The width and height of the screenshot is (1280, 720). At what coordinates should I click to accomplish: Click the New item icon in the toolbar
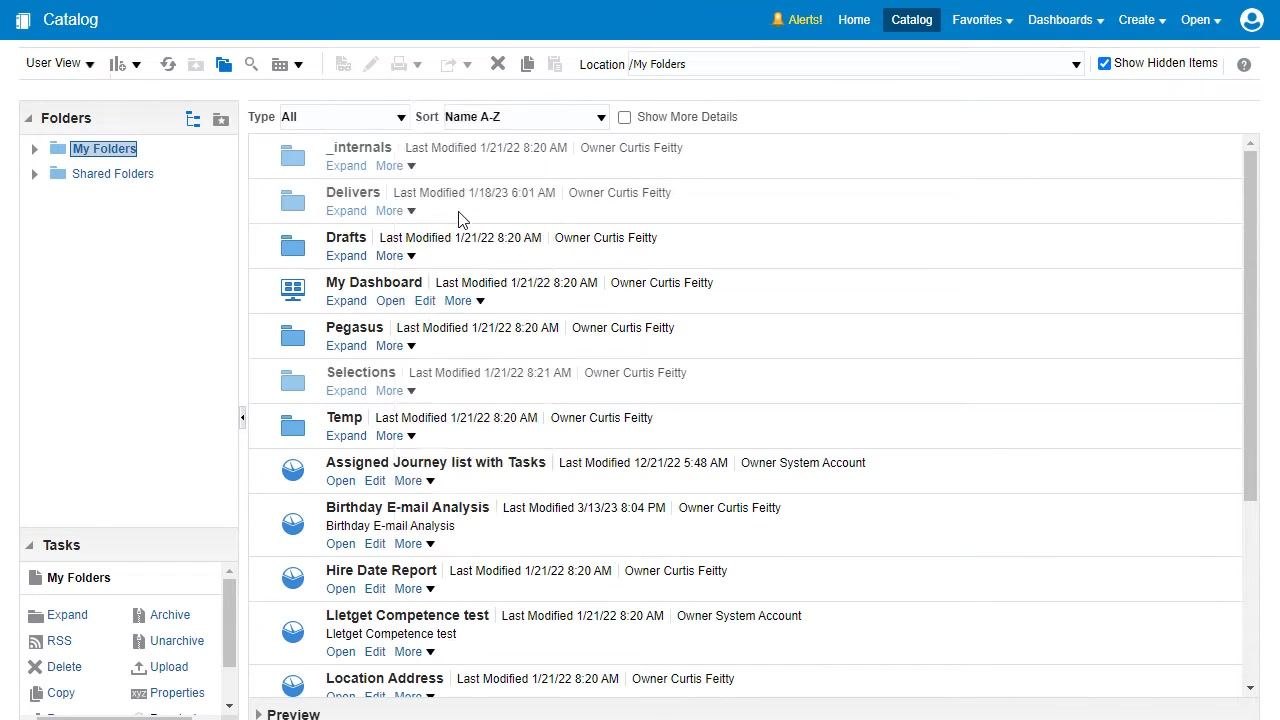(x=124, y=64)
